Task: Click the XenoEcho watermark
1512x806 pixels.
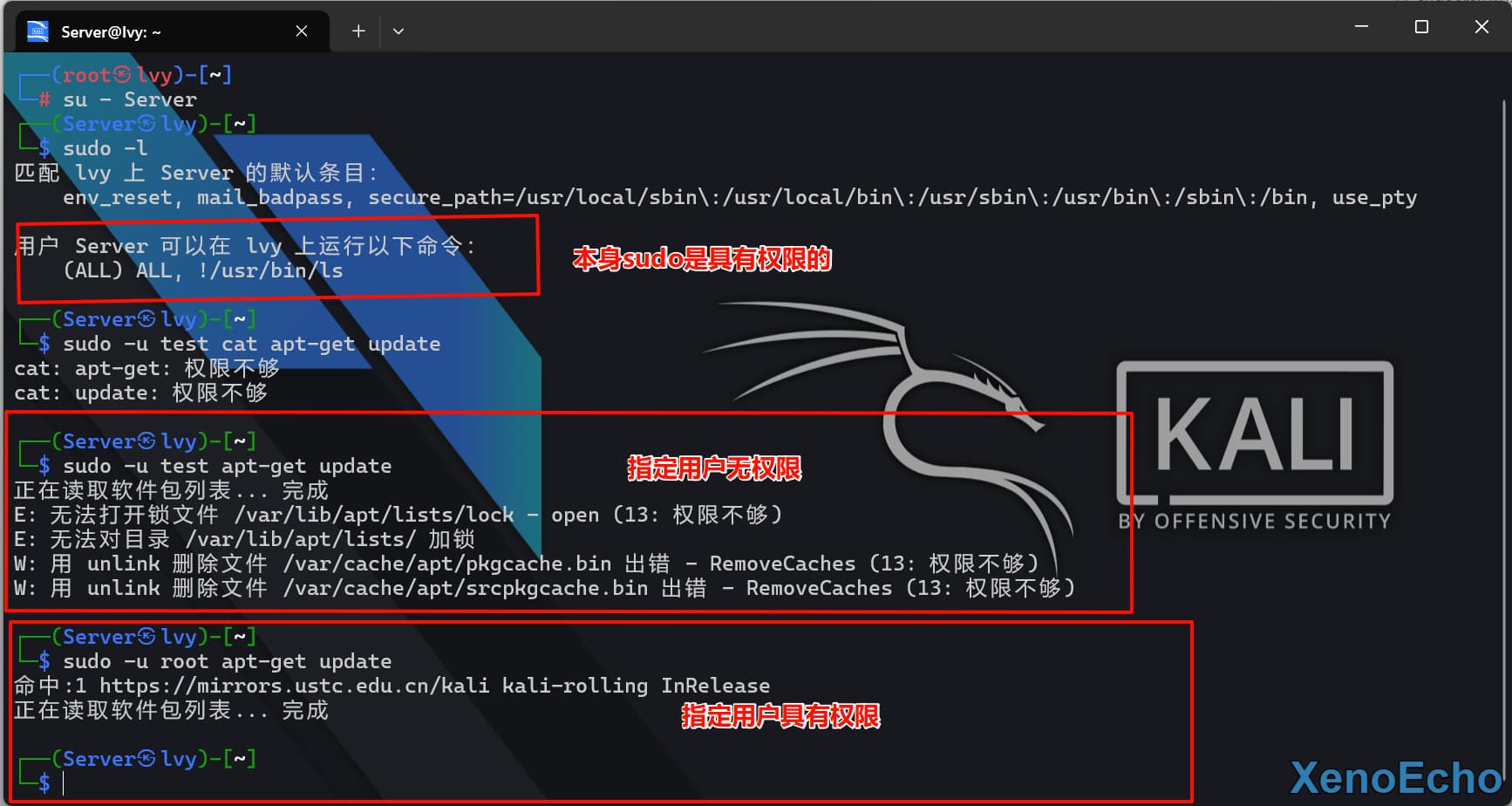Action: pyautogui.click(x=1395, y=777)
